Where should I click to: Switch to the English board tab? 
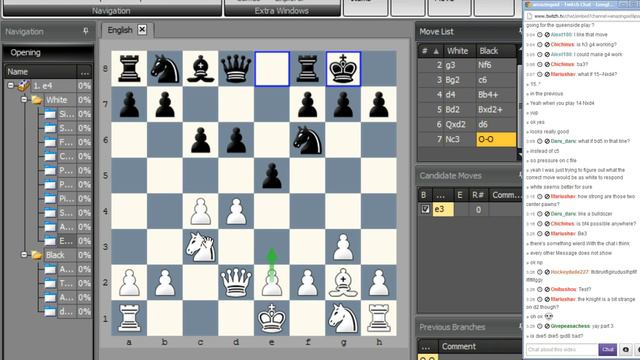(x=120, y=30)
